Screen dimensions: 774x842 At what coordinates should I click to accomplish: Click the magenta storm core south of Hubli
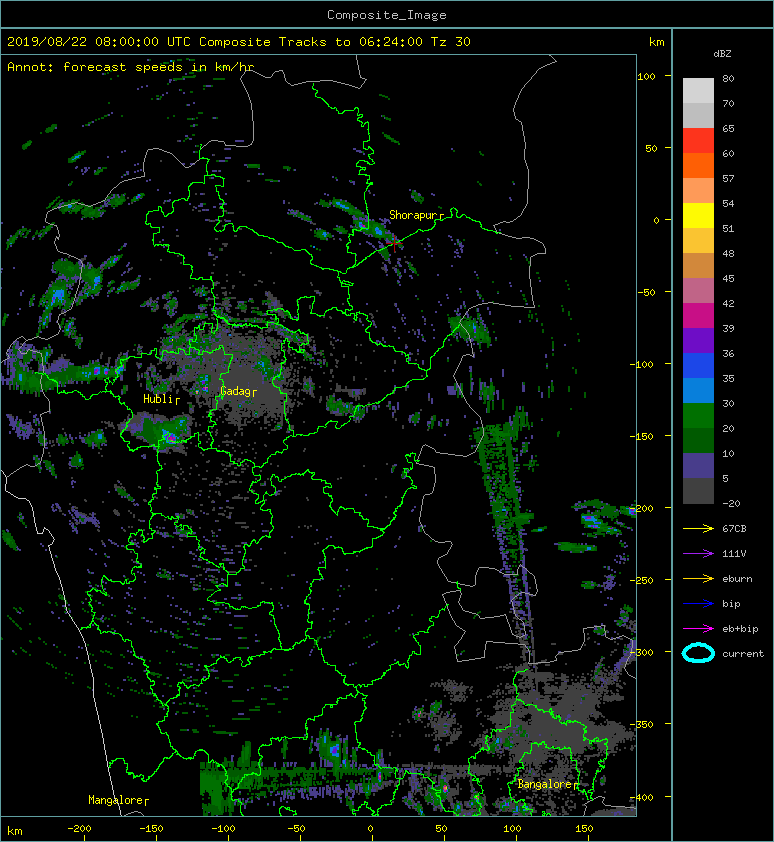click(x=171, y=438)
